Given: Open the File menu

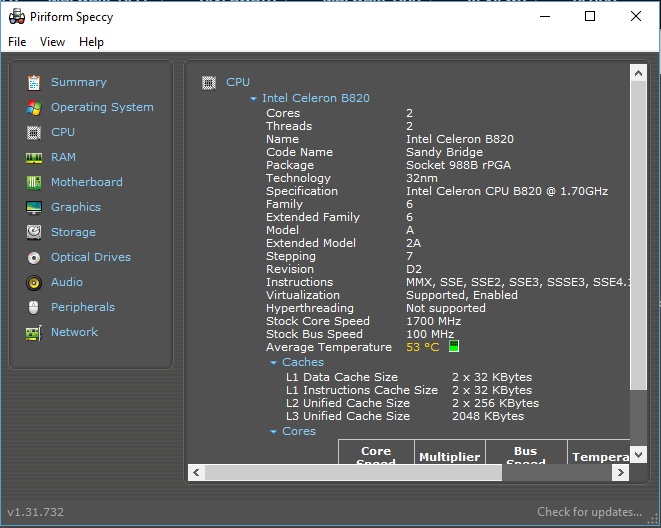Looking at the screenshot, I should coord(17,42).
